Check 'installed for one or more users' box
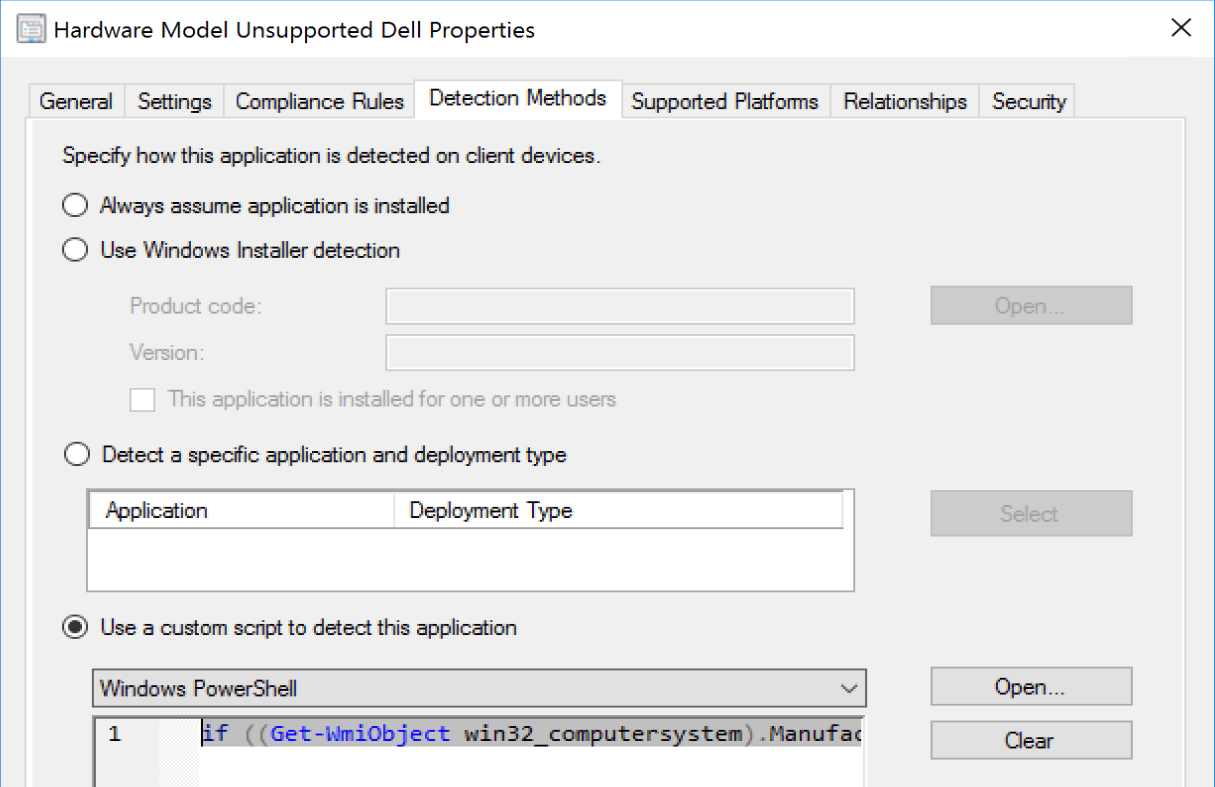This screenshot has height=787, width=1215. [x=143, y=400]
